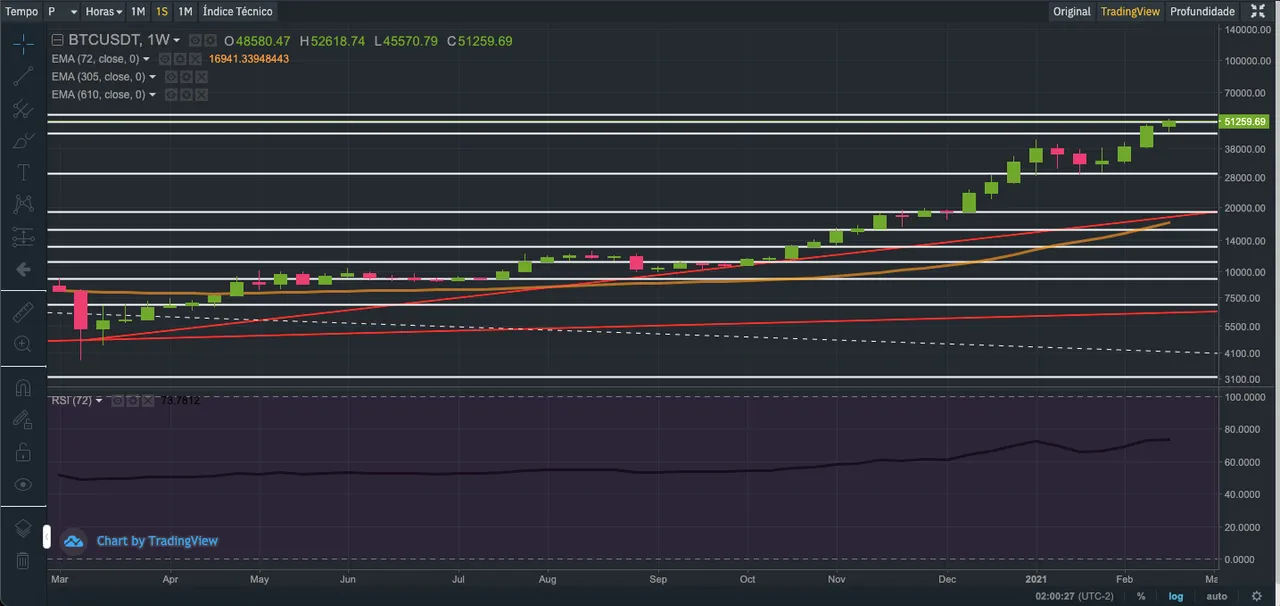Open EMA 610 settings gear

[x=186, y=95]
